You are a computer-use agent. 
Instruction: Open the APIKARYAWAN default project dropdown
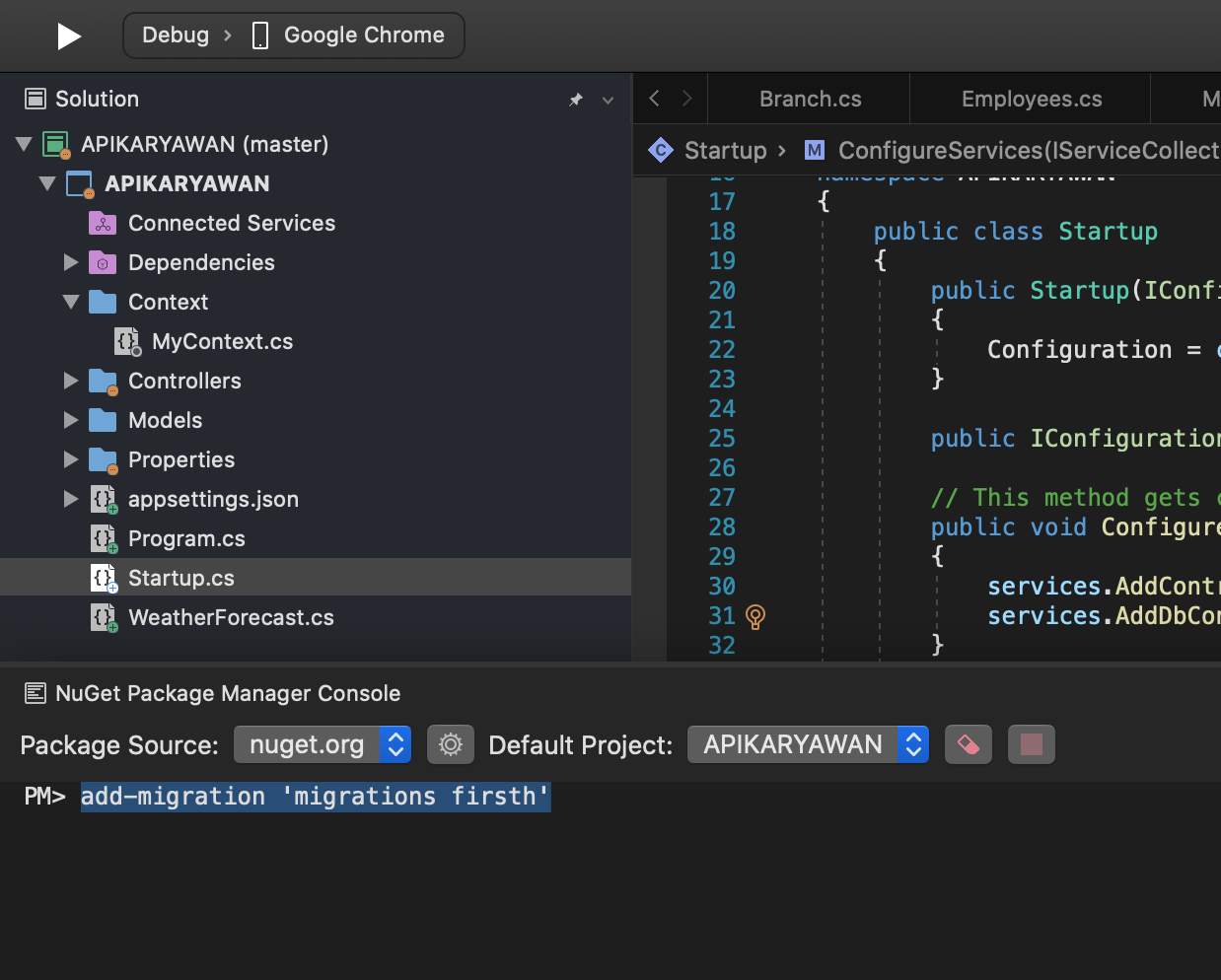coord(808,744)
